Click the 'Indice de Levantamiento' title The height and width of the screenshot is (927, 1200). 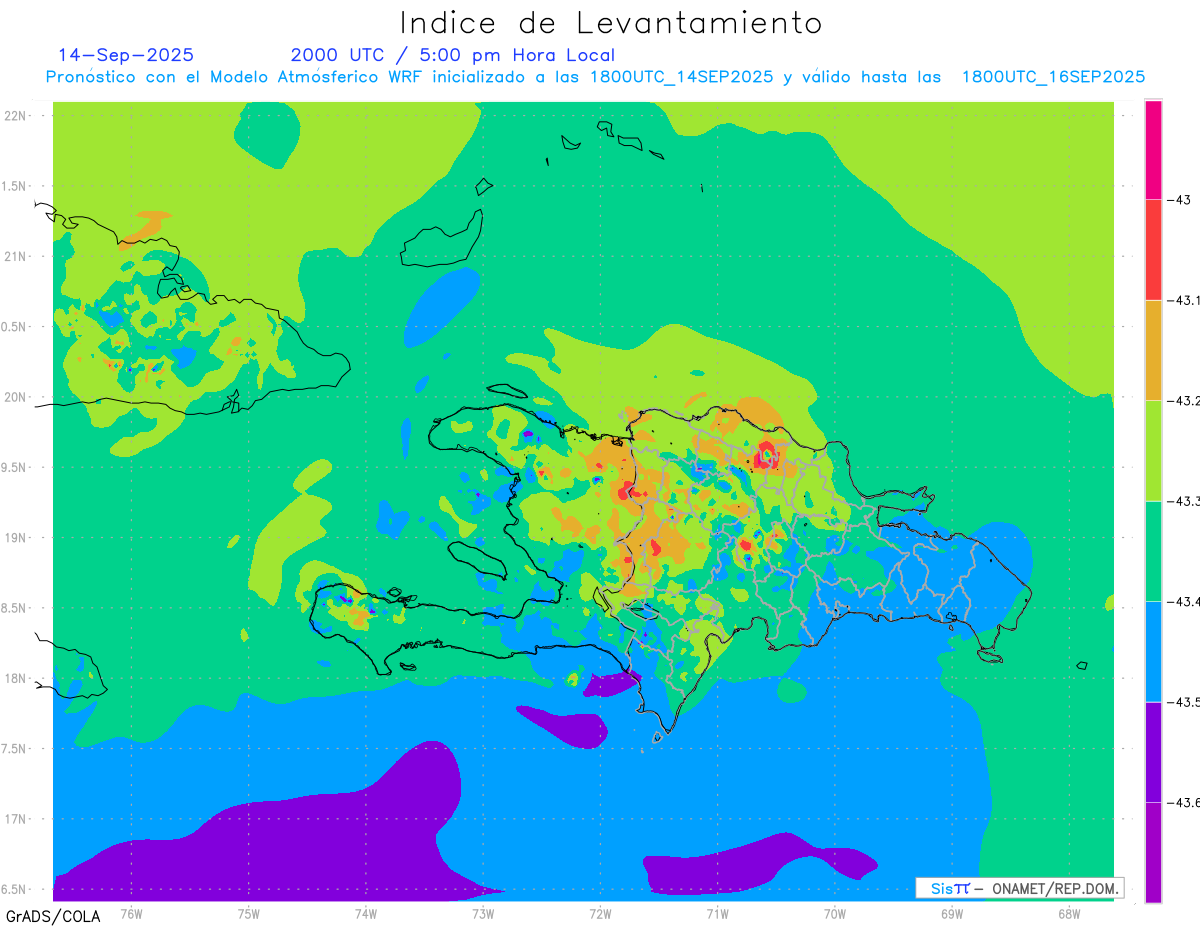[611, 22]
